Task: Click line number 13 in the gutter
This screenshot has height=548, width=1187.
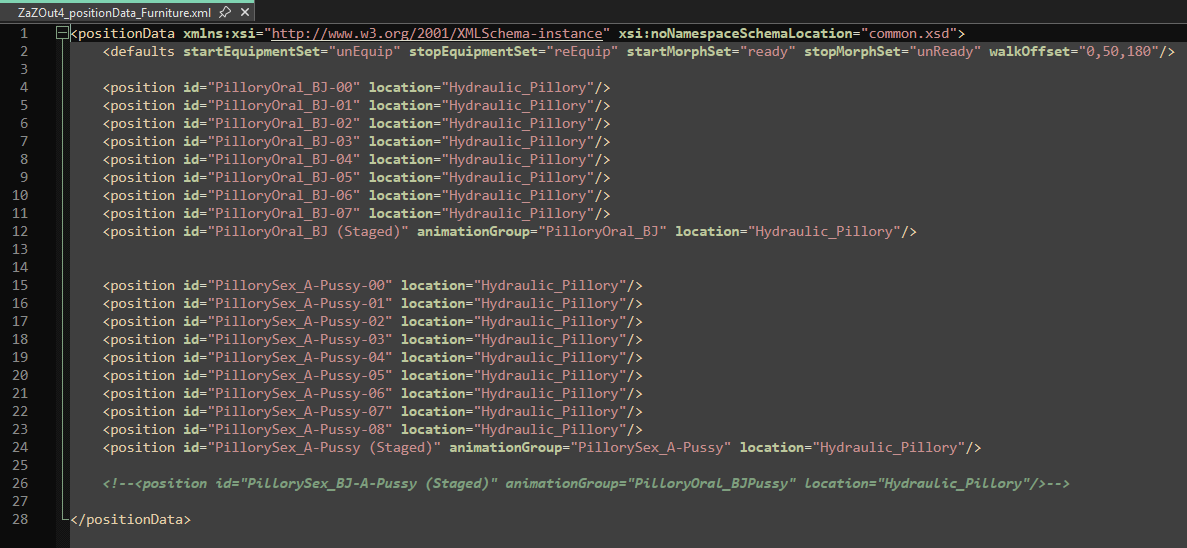Action: [20, 249]
